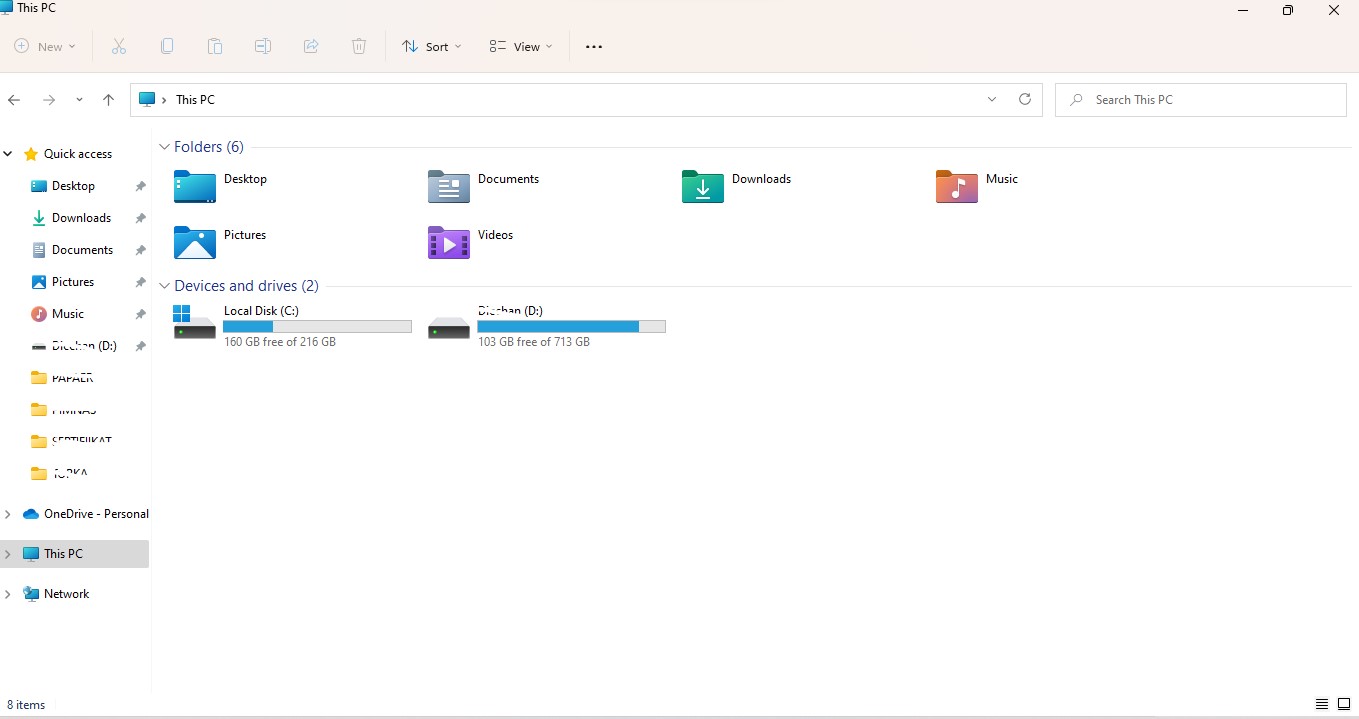1359x719 pixels.
Task: Open the See more ellipsis menu
Action: (594, 47)
